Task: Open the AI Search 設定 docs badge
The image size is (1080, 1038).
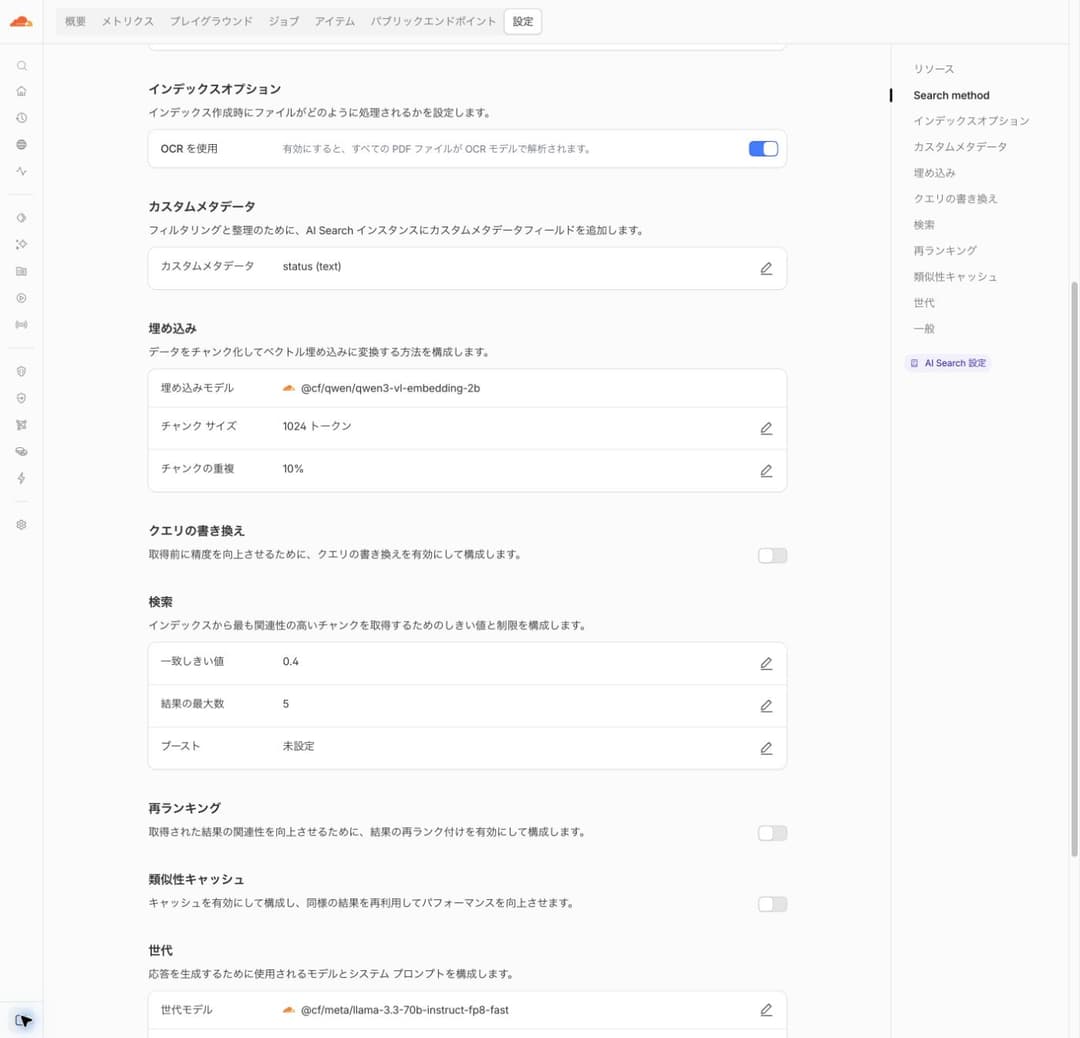Action: coord(948,363)
